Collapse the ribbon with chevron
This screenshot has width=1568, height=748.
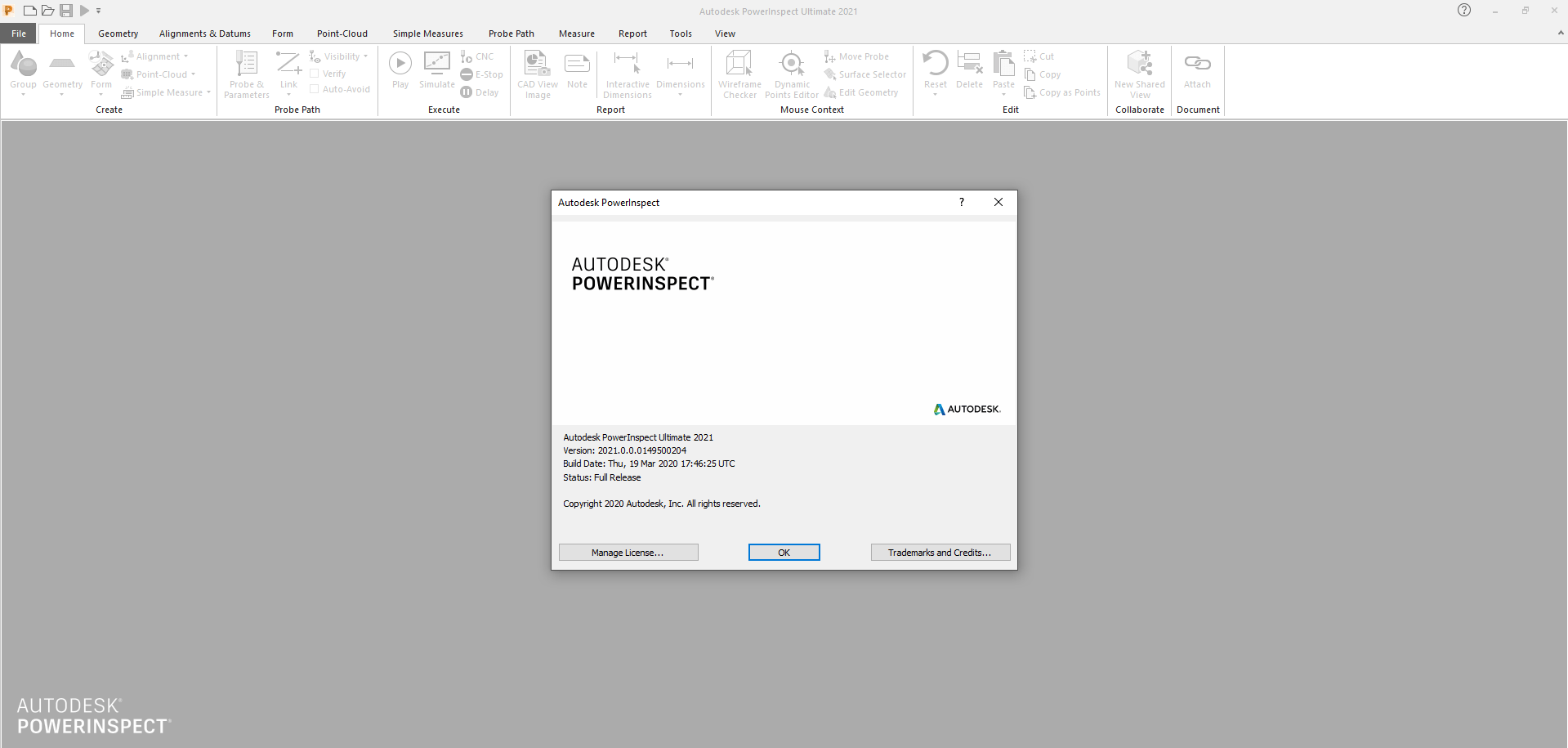coord(1561,34)
